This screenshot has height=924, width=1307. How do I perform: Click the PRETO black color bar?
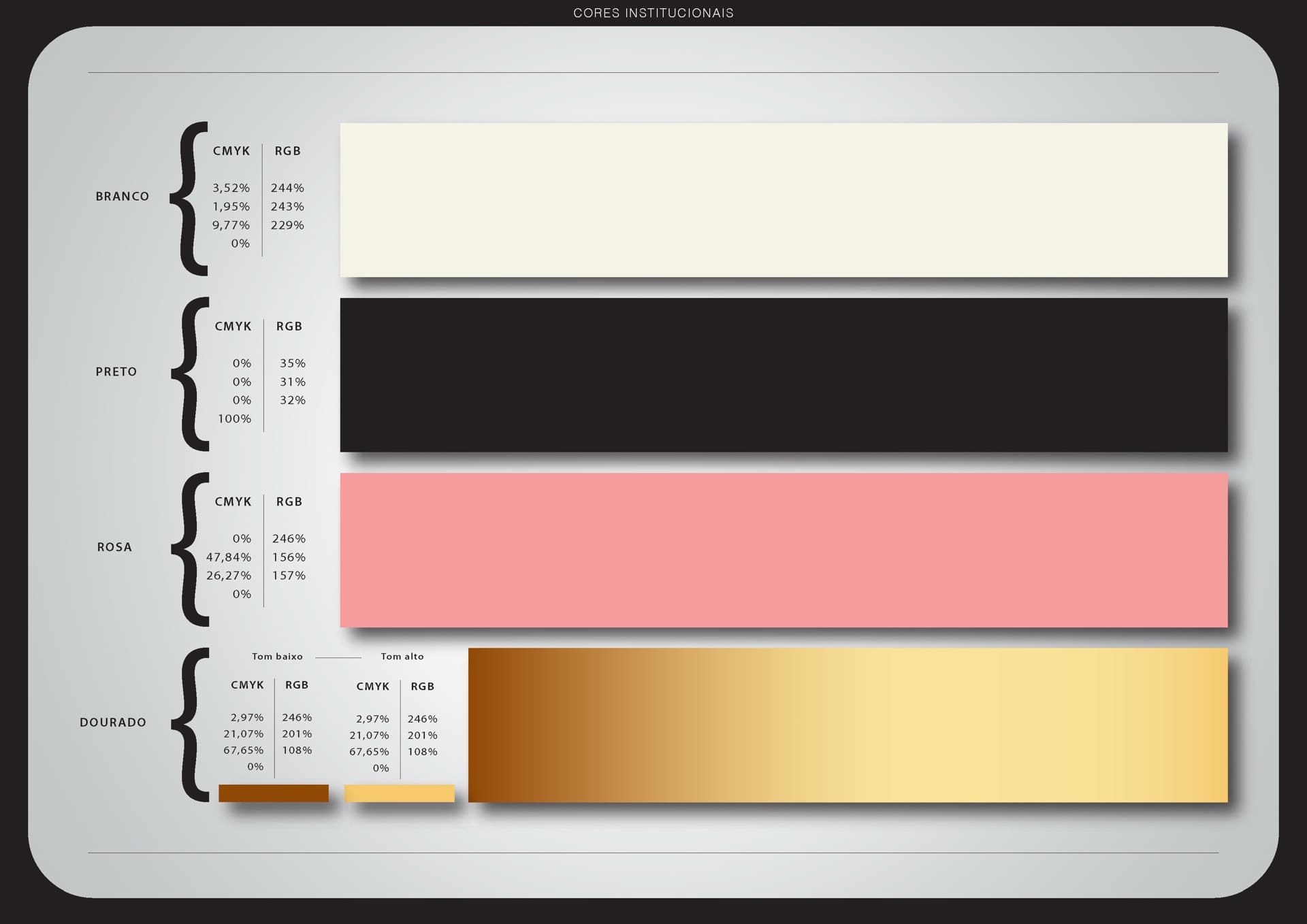(x=783, y=375)
